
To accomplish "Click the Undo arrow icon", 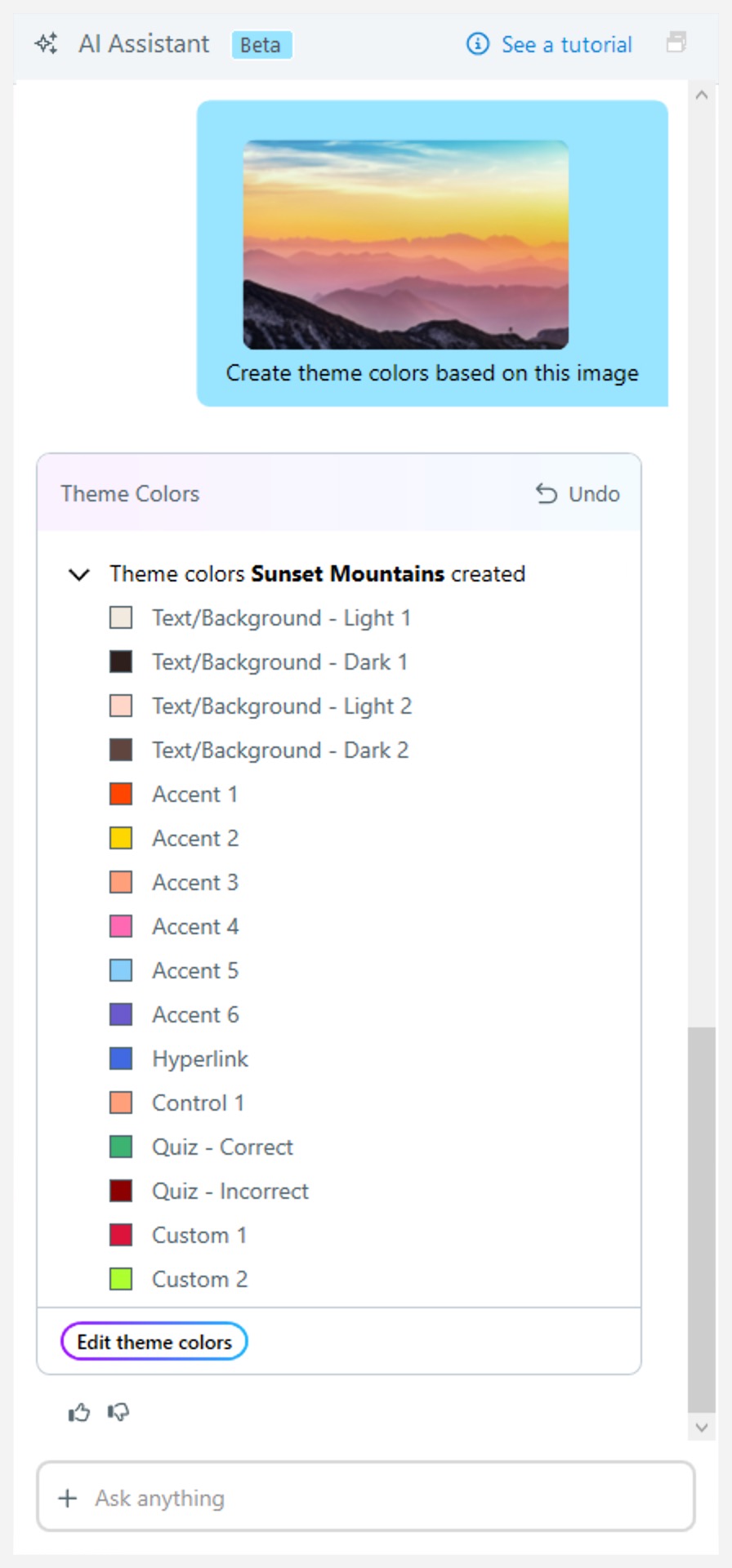I will point(546,494).
